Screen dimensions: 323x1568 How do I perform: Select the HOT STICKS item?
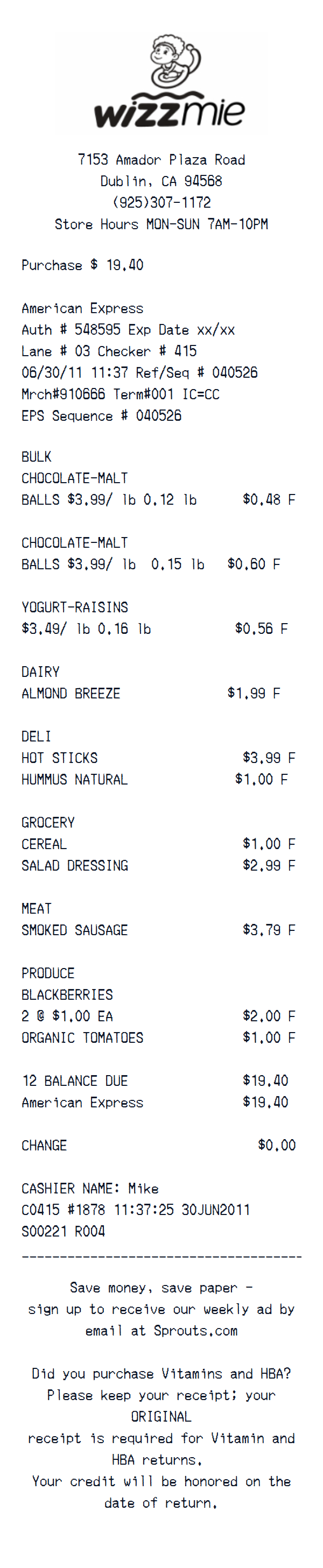pos(59,758)
